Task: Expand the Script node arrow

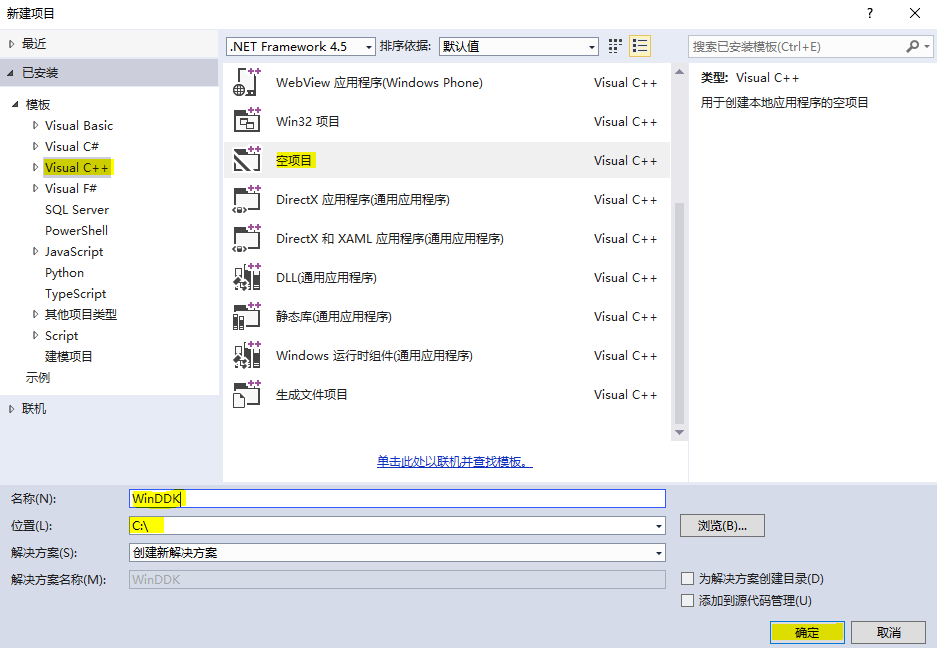Action: pos(35,335)
